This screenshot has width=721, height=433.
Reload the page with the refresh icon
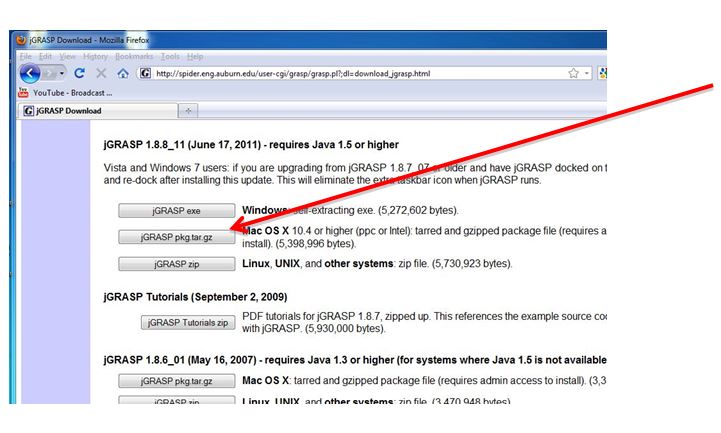(x=80, y=73)
